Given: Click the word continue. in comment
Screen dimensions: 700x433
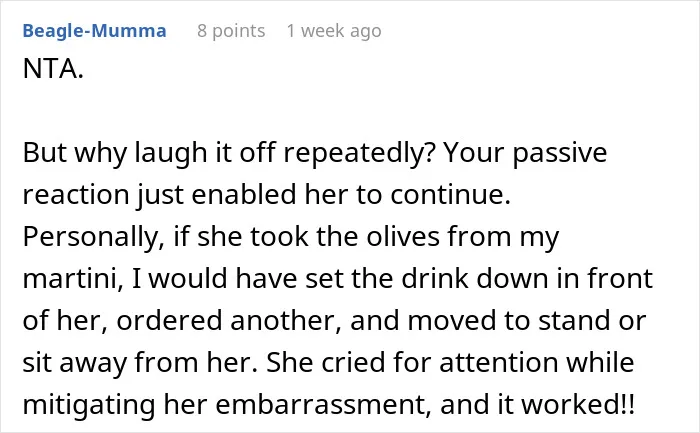Looking at the screenshot, I should click(450, 195).
